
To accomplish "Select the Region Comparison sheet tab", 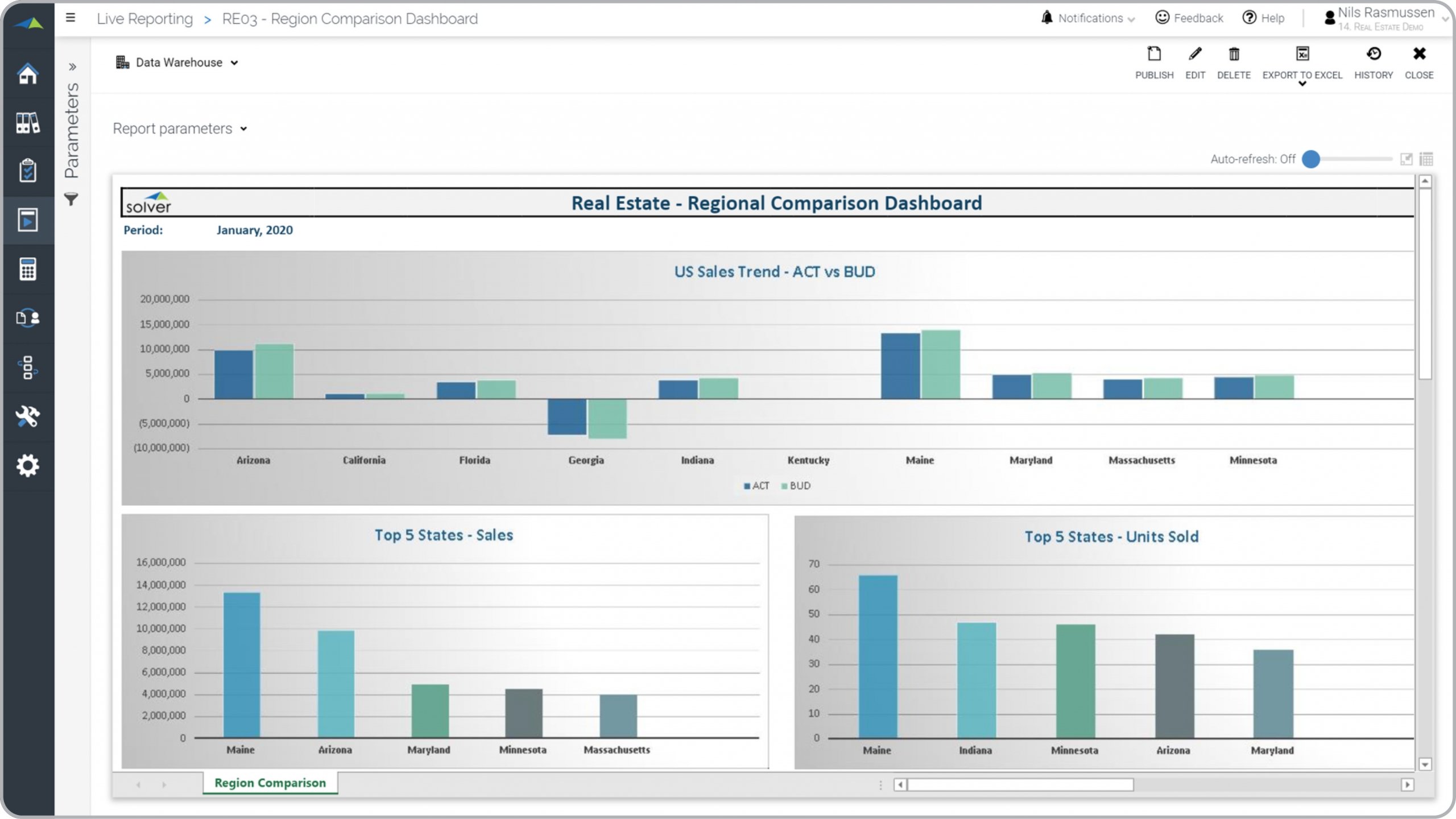I will (270, 783).
